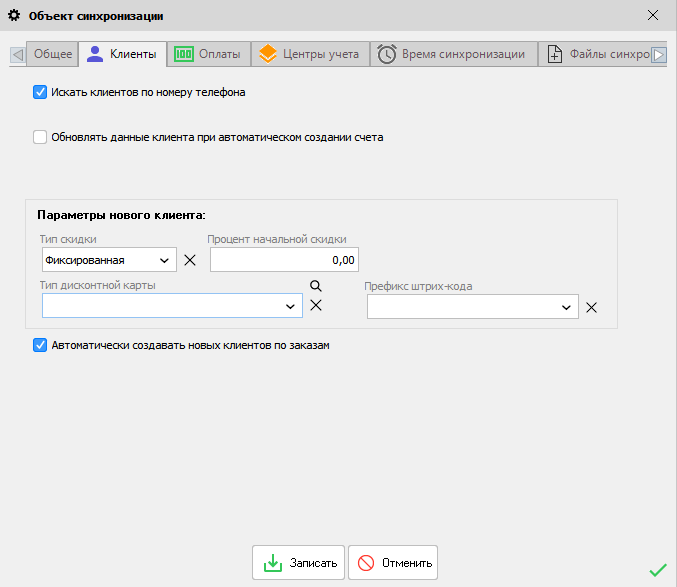The width and height of the screenshot is (677, 587).
Task: Search discount card types with magnifier icon
Action: tap(316, 286)
